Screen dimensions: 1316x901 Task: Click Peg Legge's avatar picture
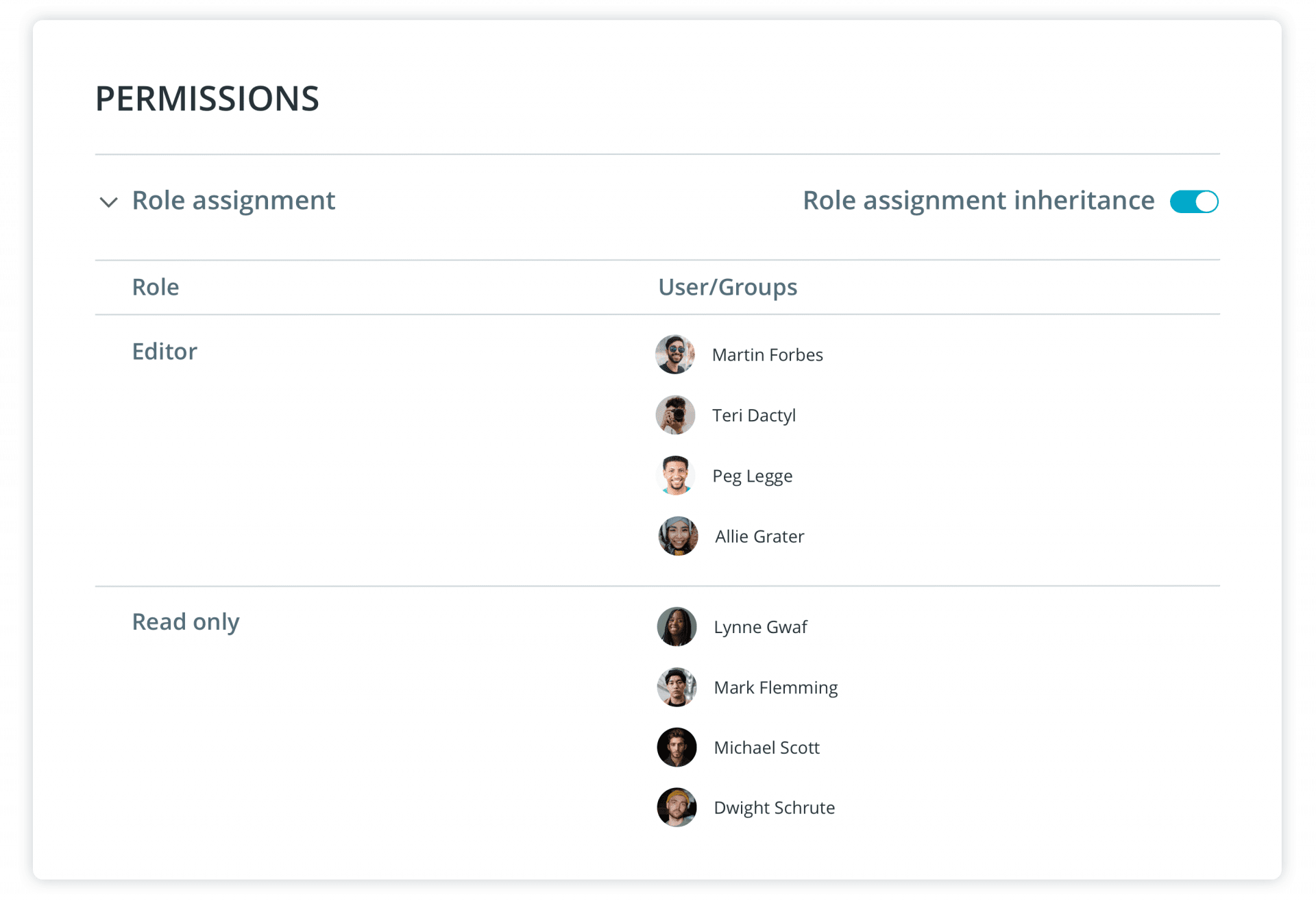tap(675, 476)
